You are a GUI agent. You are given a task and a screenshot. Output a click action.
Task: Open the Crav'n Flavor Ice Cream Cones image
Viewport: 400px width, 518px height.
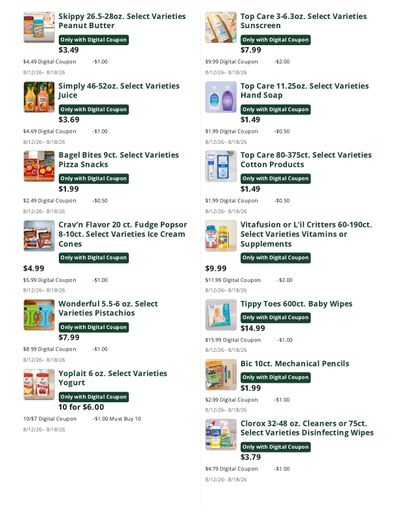point(39,236)
